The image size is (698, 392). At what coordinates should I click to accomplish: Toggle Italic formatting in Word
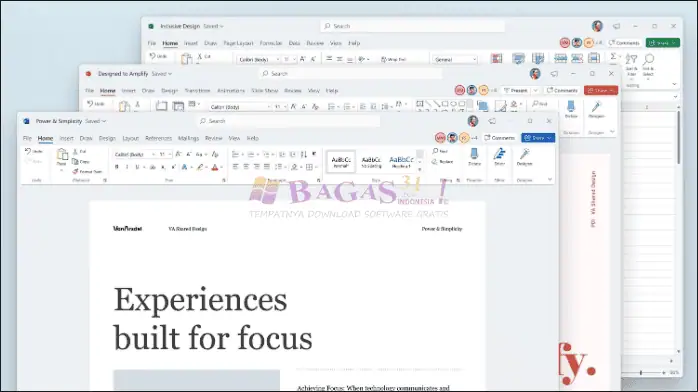tap(127, 167)
